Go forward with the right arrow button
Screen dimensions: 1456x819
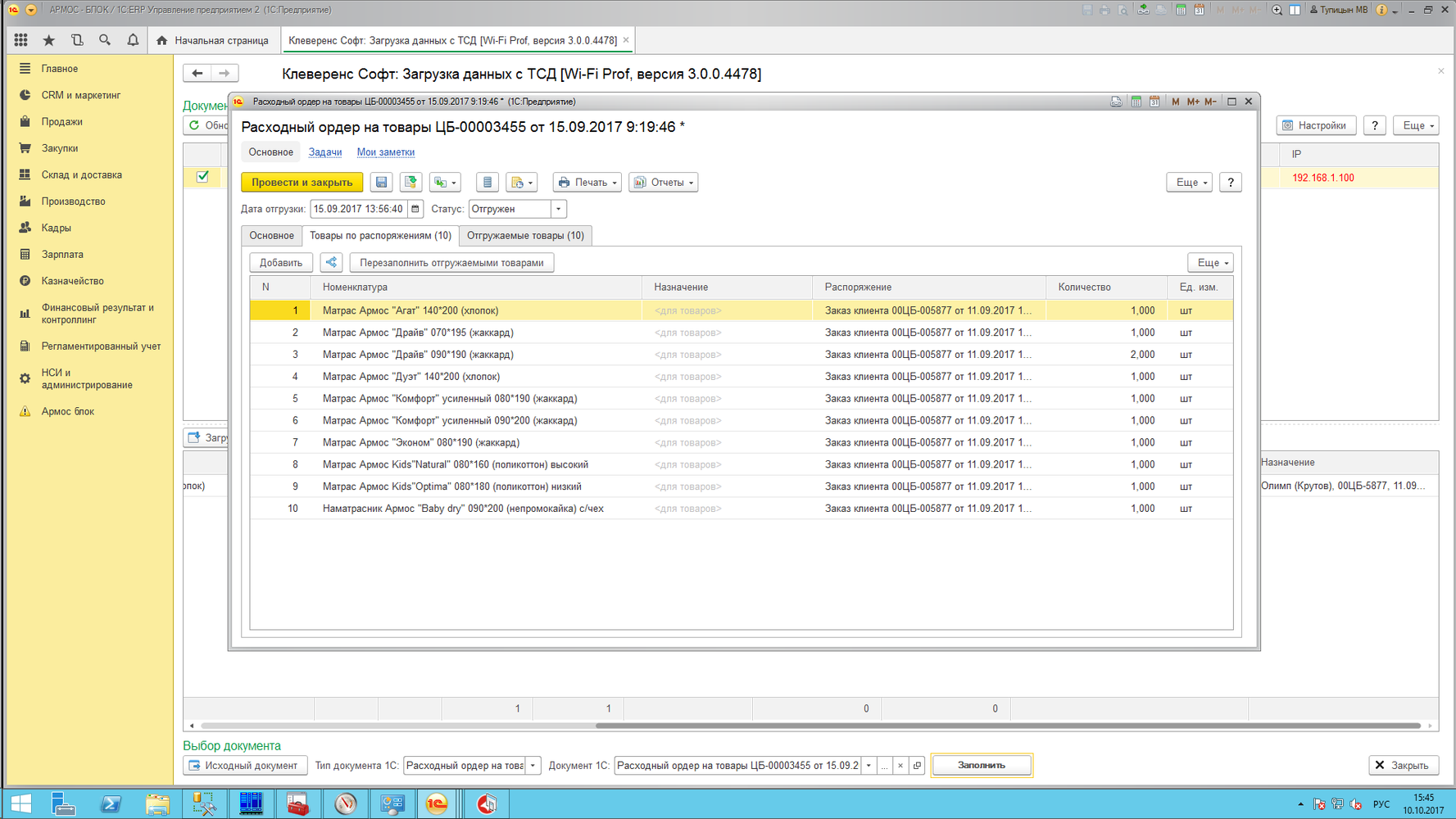point(225,73)
